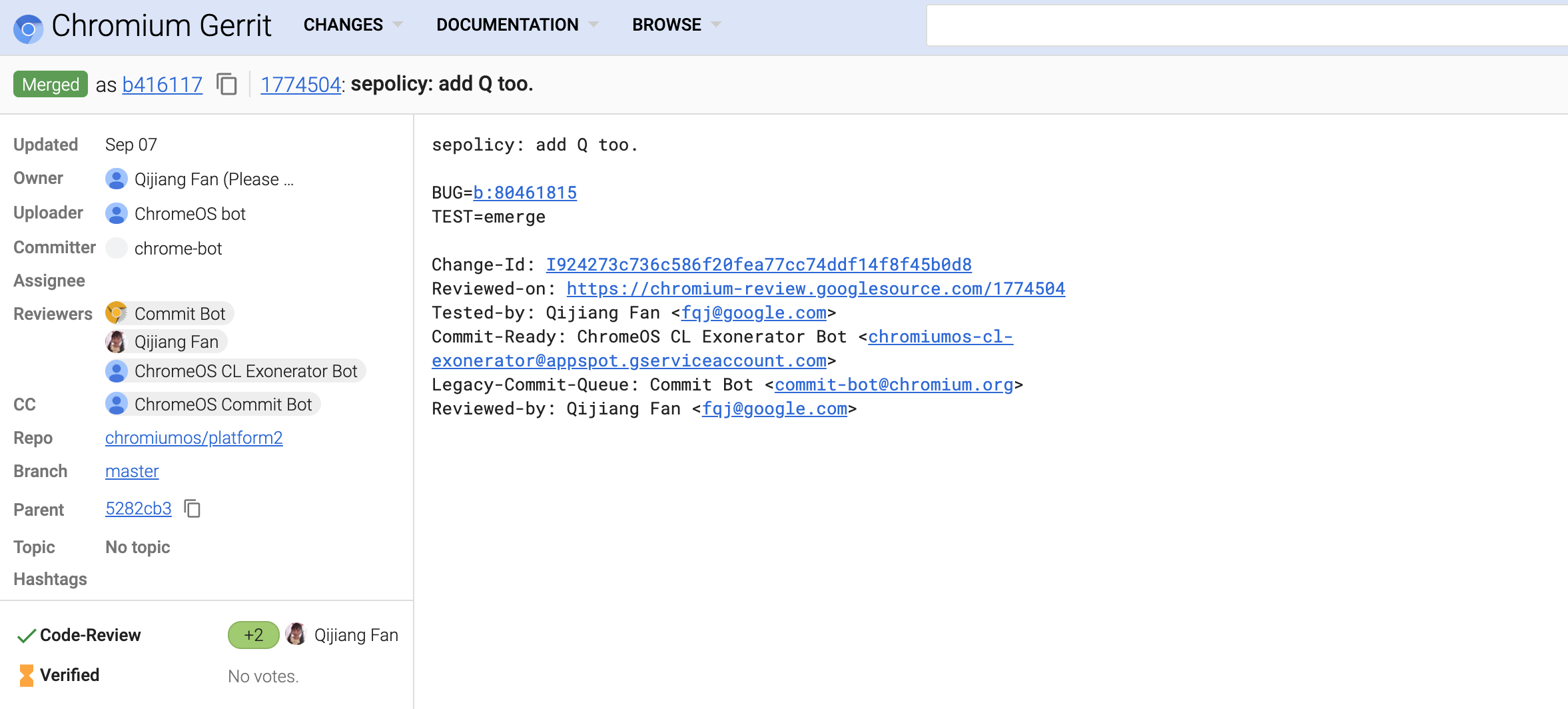This screenshot has width=1568, height=709.
Task: Click ChromeOS CL Exonerator Bot chip
Action: click(236, 370)
